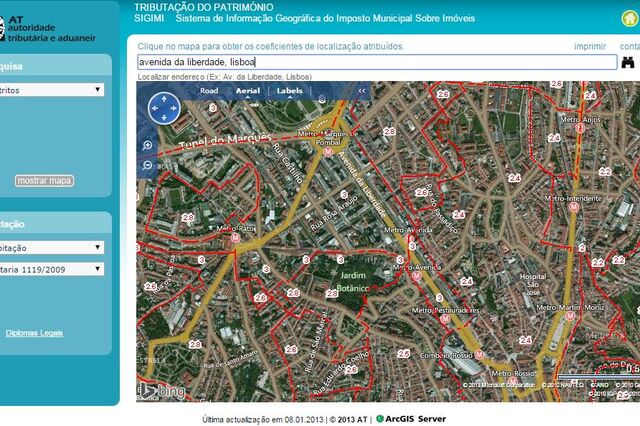The image size is (640, 426).
Task: Toggle map Labels option
Action: (289, 91)
